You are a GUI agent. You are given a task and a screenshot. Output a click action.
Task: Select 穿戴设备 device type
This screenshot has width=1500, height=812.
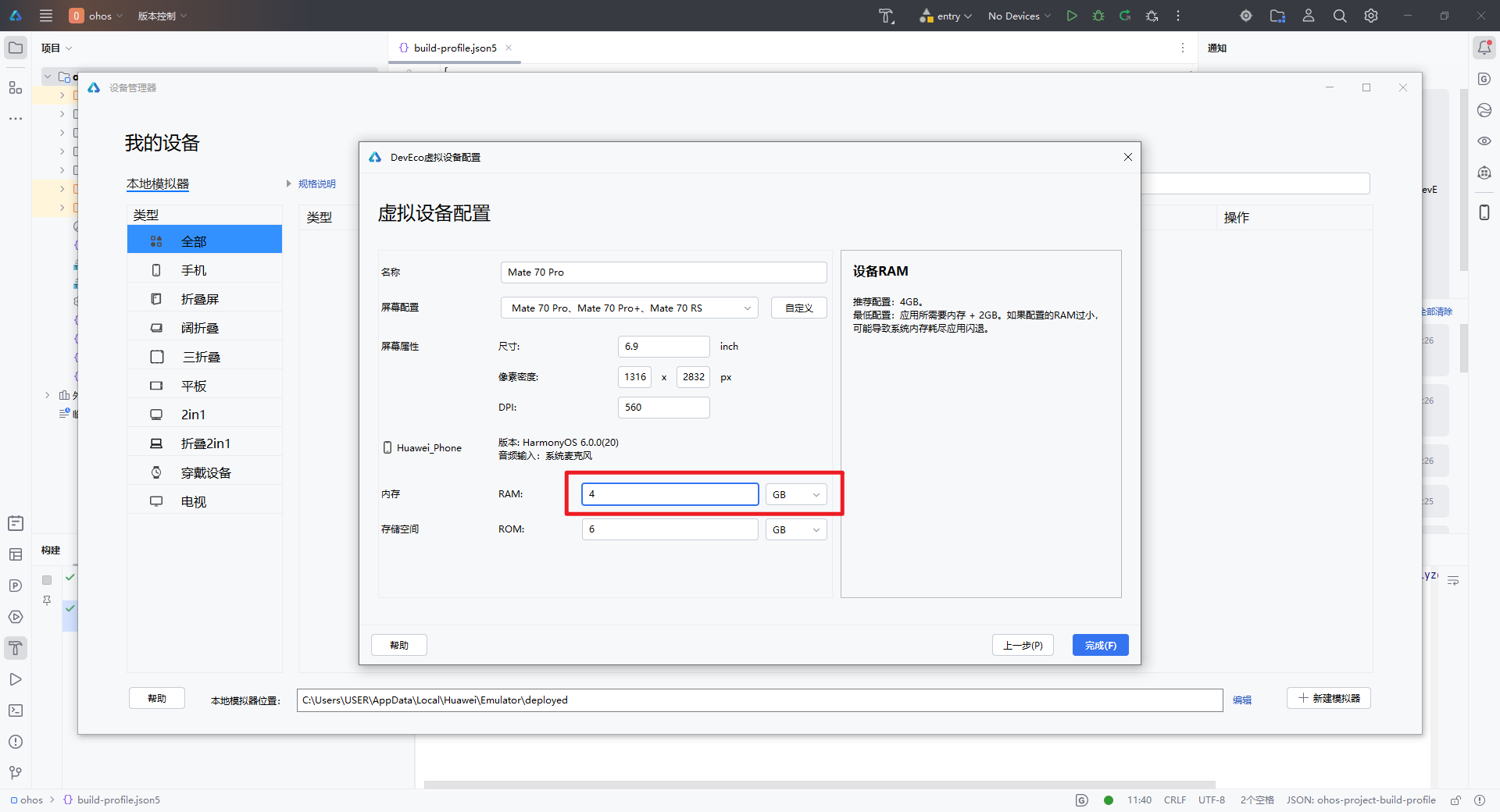click(205, 472)
